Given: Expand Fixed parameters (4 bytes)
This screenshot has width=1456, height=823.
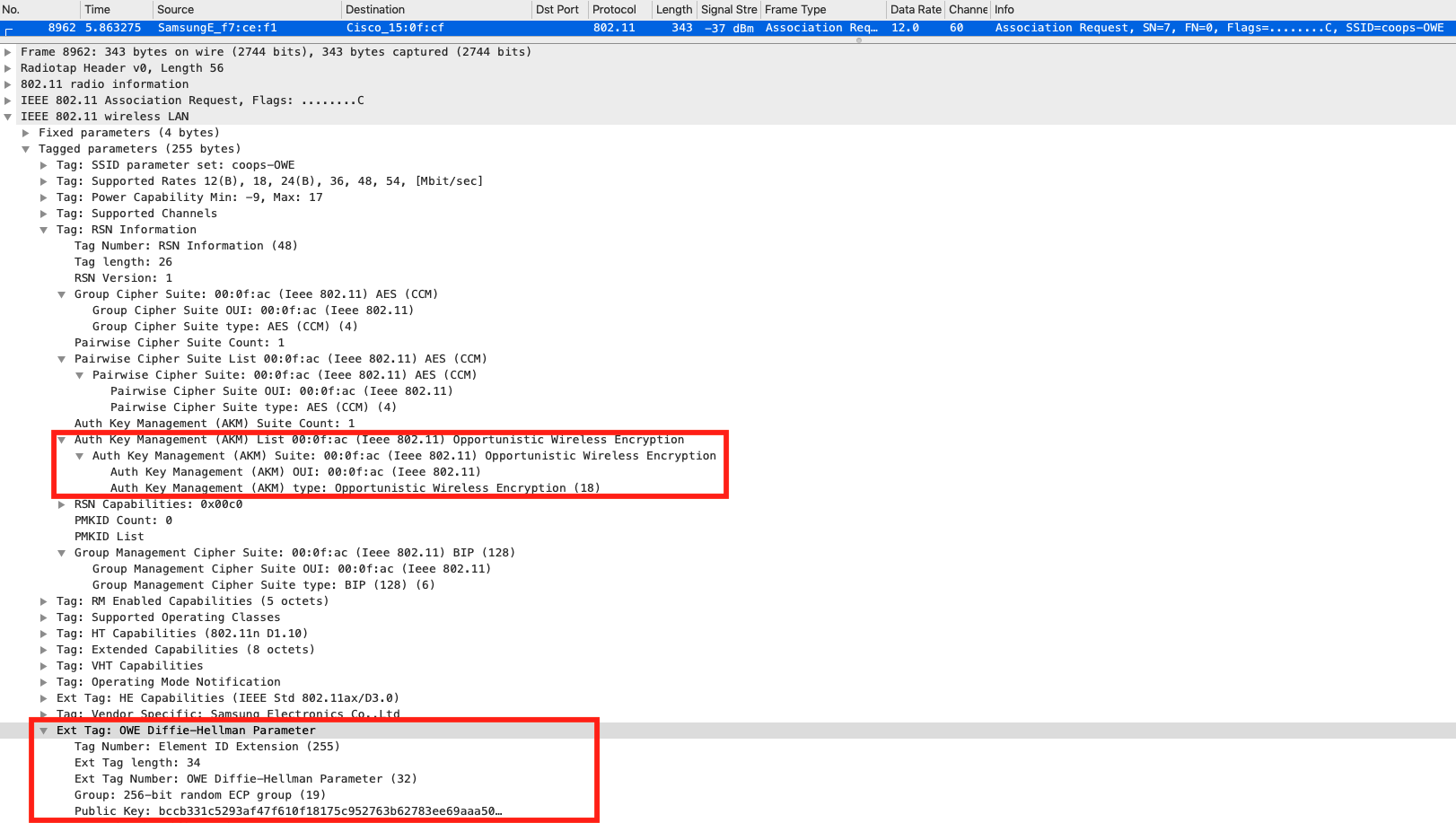Looking at the screenshot, I should [26, 133].
